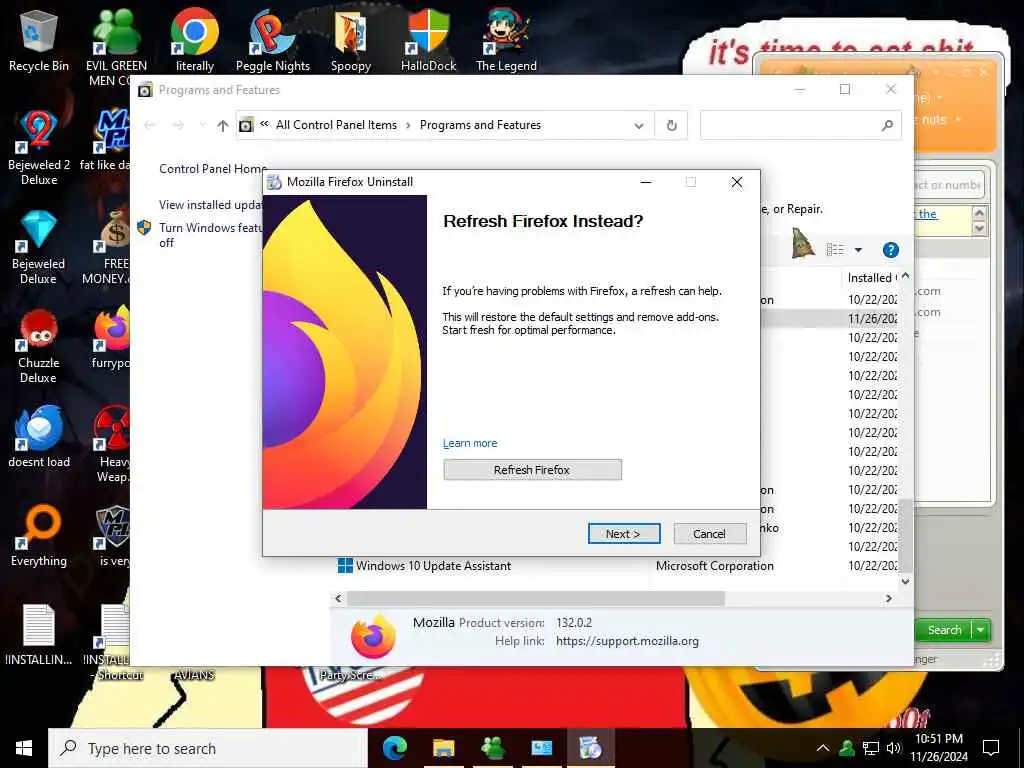Click Control Panel Home link

(x=212, y=168)
